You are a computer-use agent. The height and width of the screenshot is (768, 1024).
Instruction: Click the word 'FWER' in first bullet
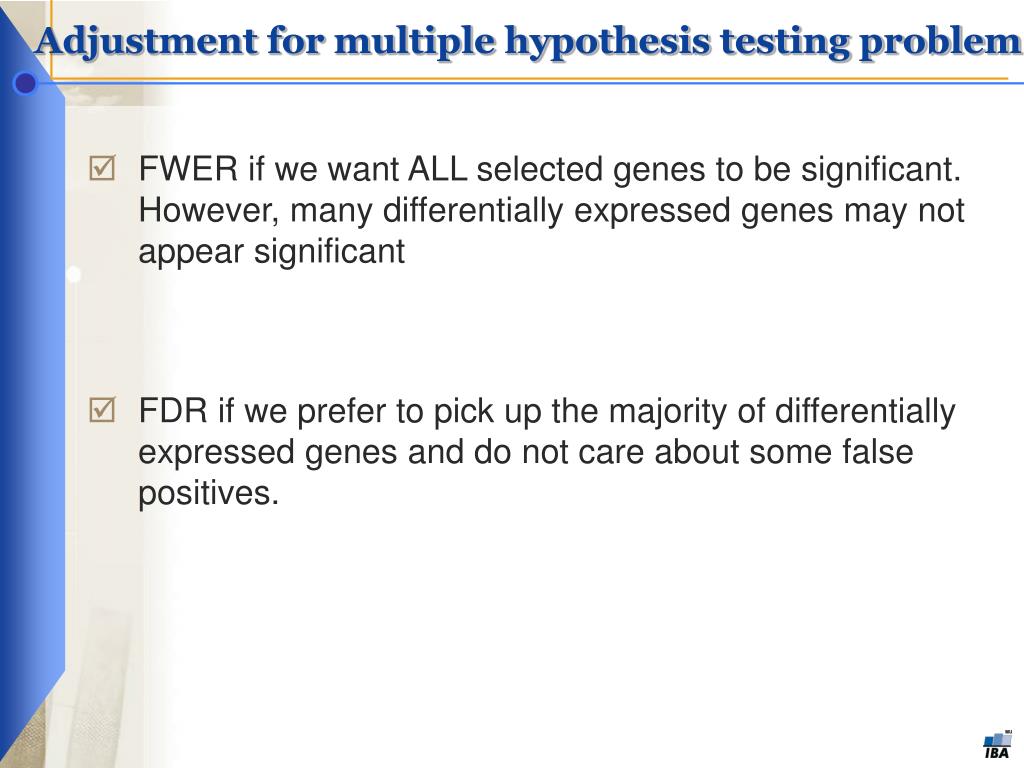[189, 168]
